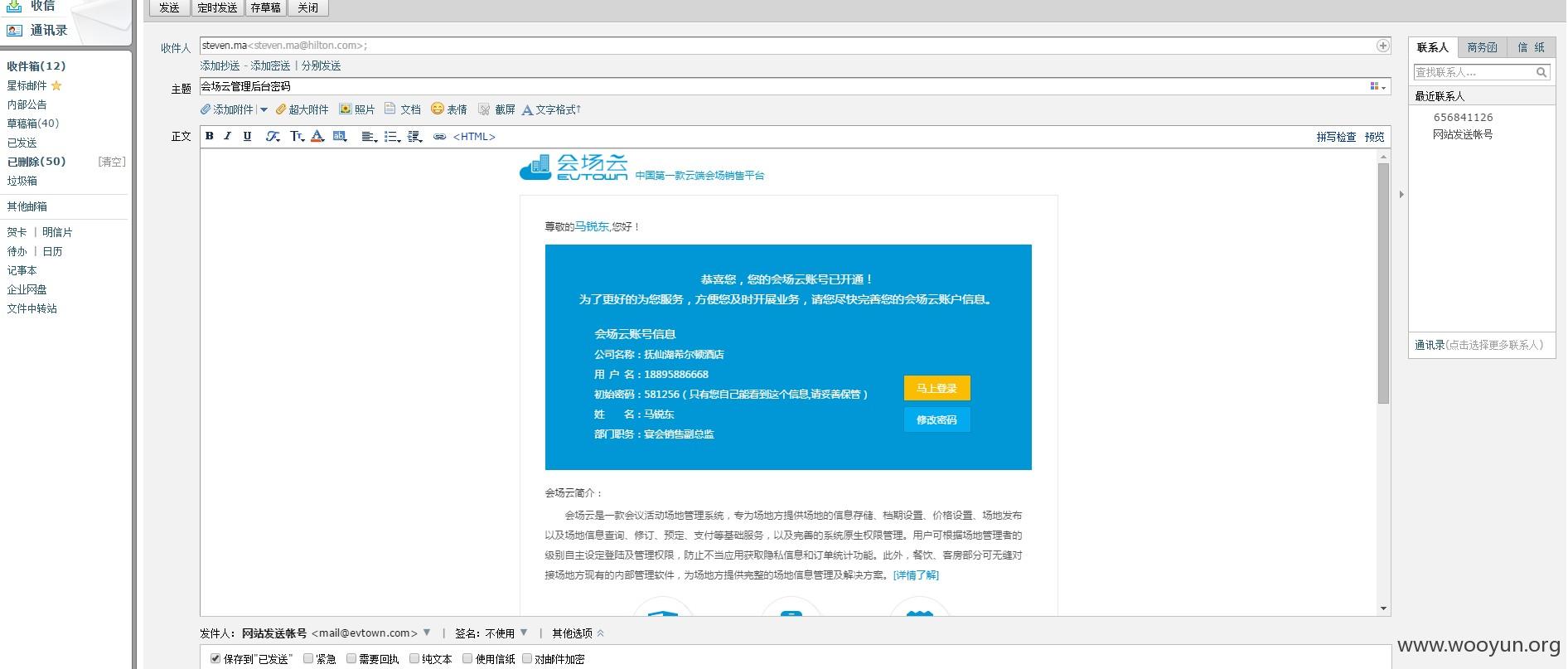The height and width of the screenshot is (669, 1568).
Task: Insert a document with 文档
Action: pos(403,109)
